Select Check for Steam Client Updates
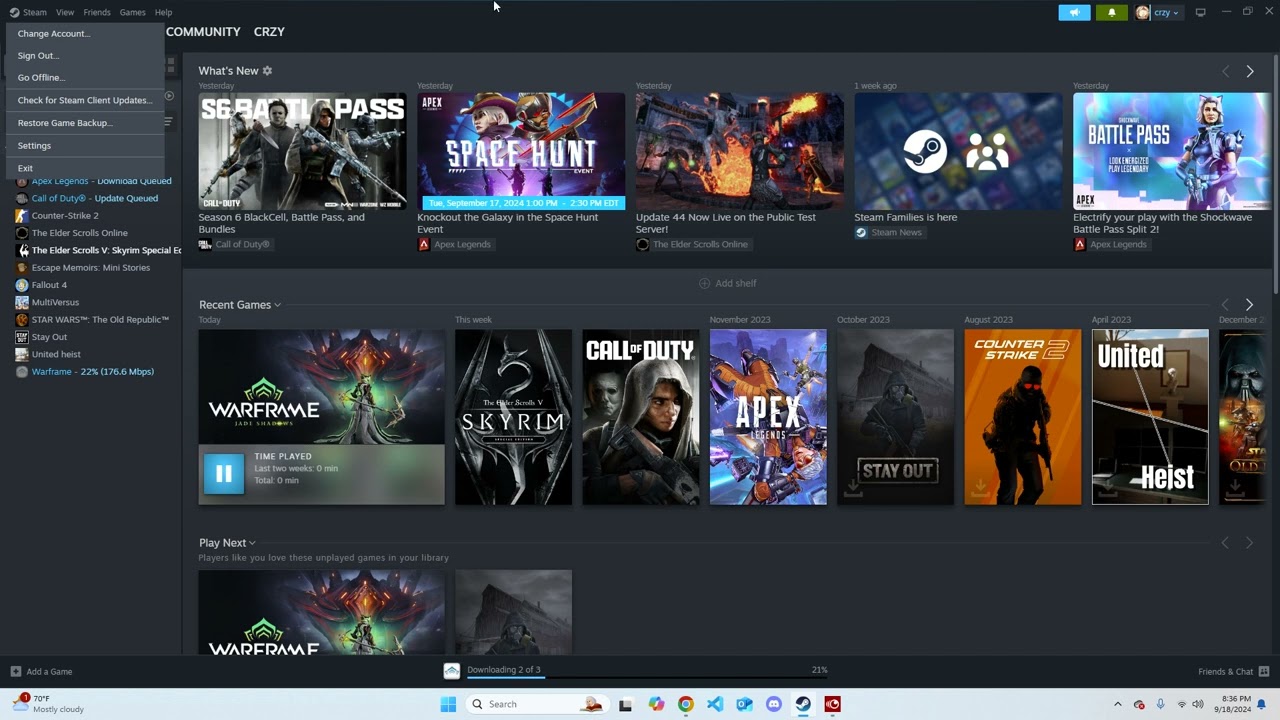1280x720 pixels. [85, 100]
